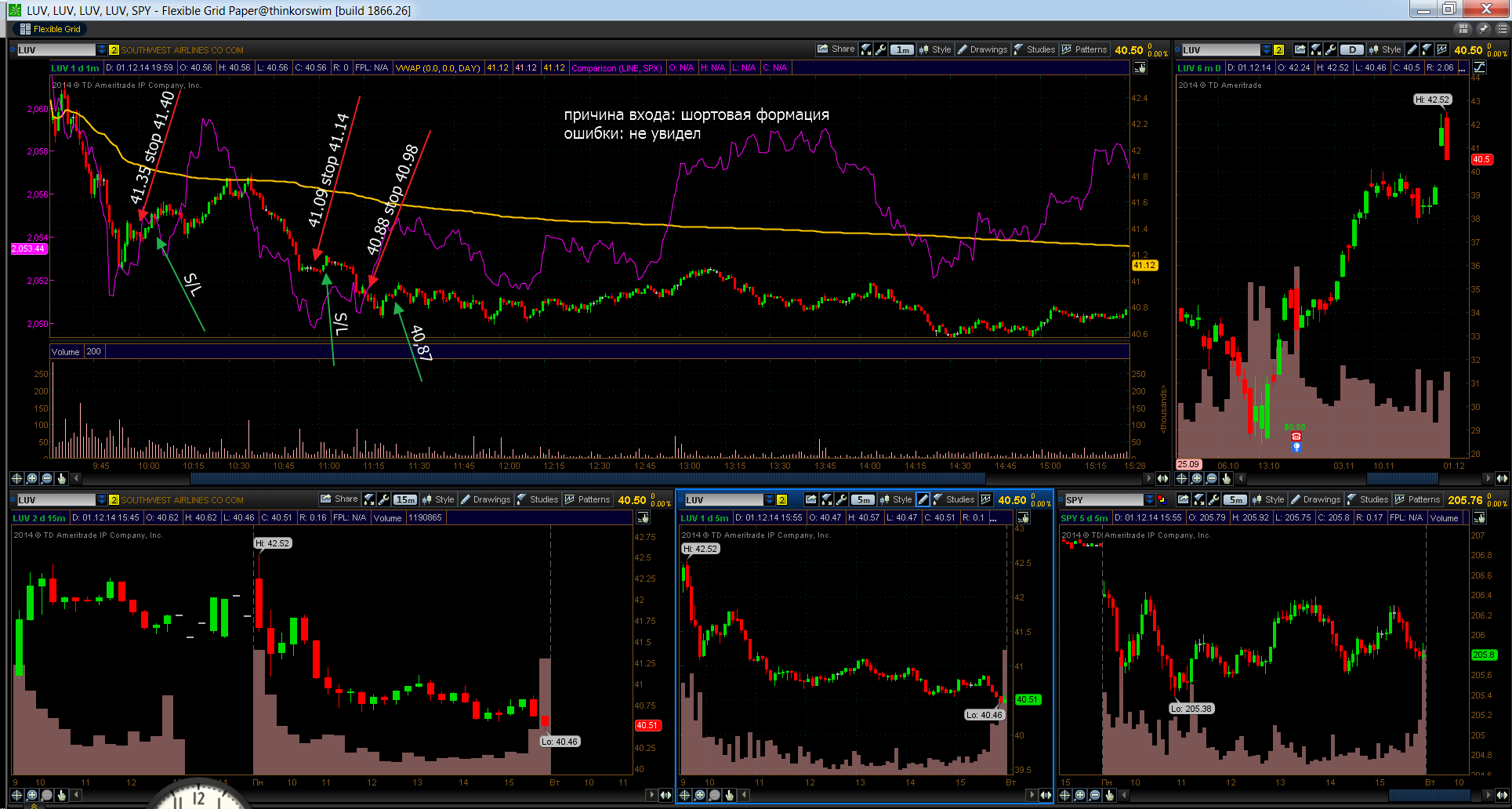Change the 1m timeframe button
The height and width of the screenshot is (809, 1512).
(903, 49)
